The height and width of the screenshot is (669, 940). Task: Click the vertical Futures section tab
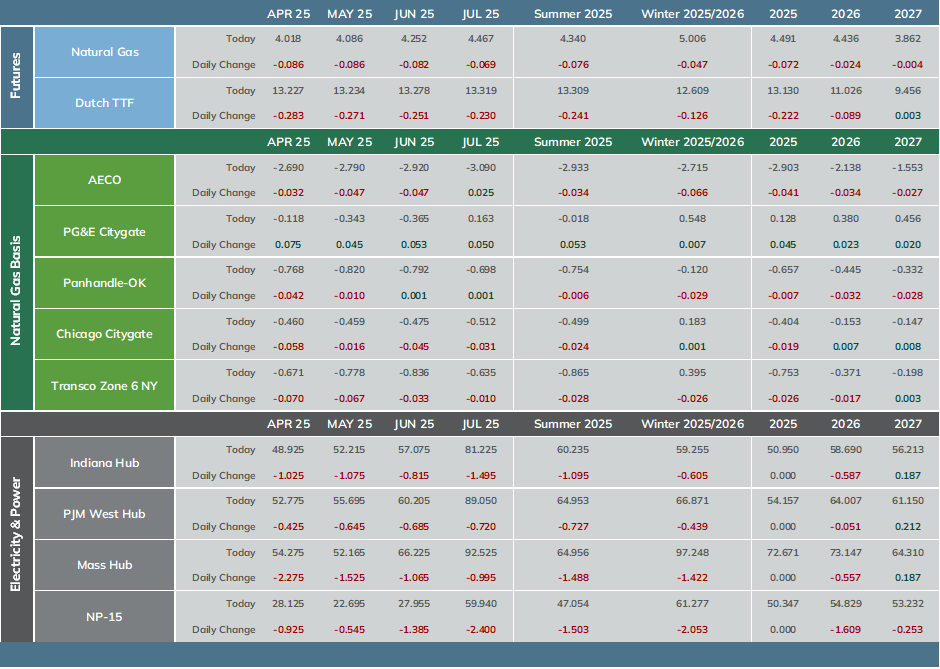tap(17, 77)
